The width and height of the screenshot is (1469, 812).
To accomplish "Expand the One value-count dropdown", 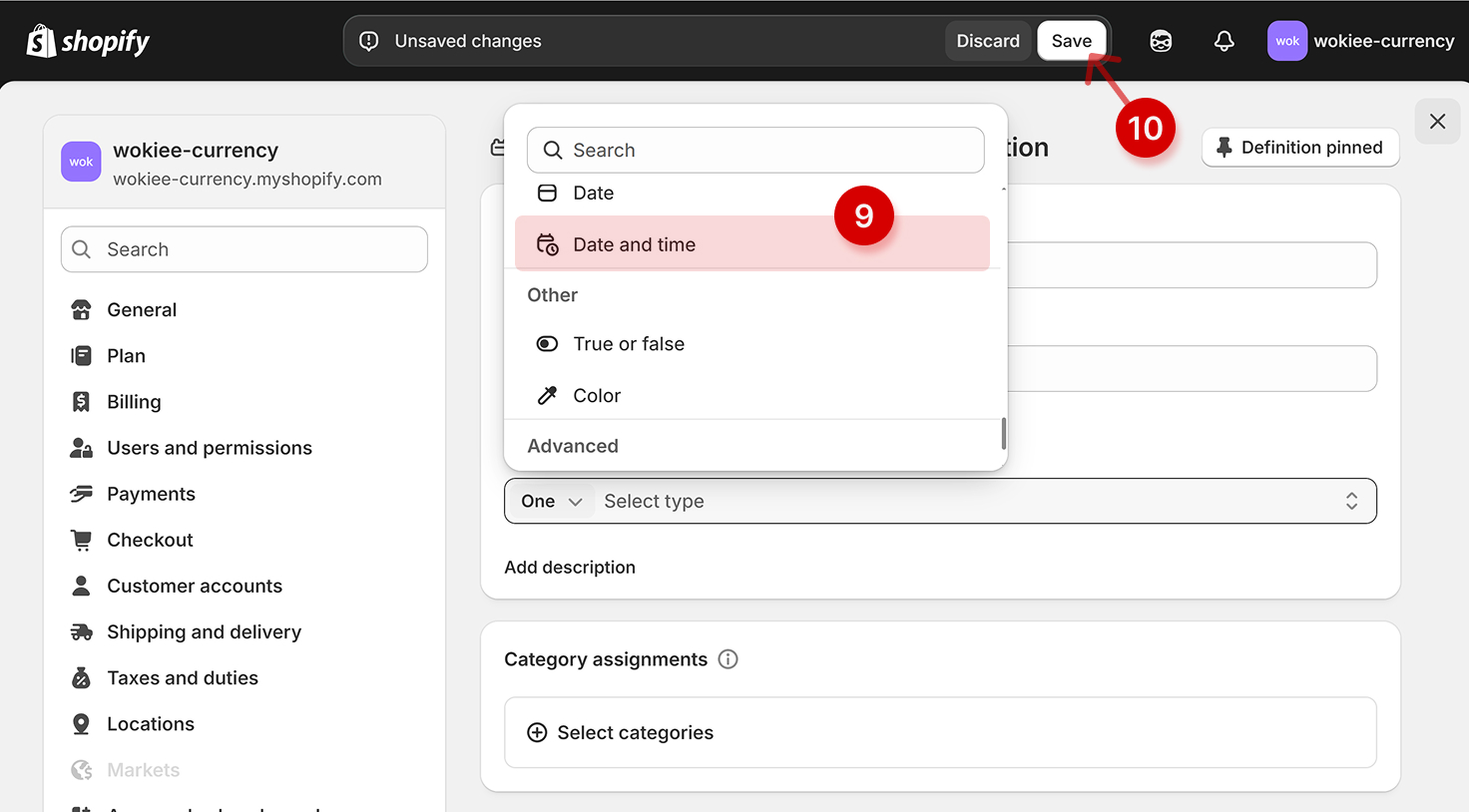I will [x=551, y=502].
